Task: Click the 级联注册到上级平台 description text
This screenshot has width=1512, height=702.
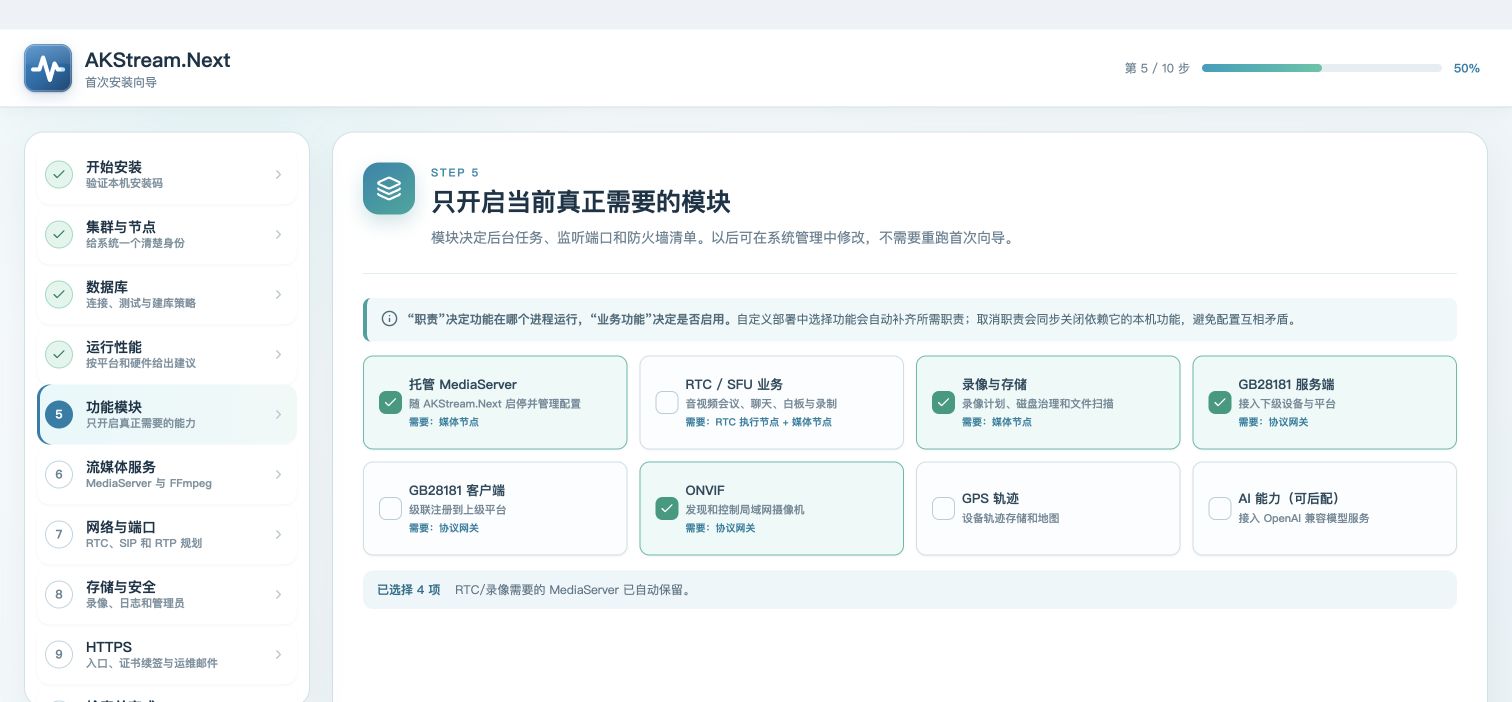Action: tap(457, 510)
